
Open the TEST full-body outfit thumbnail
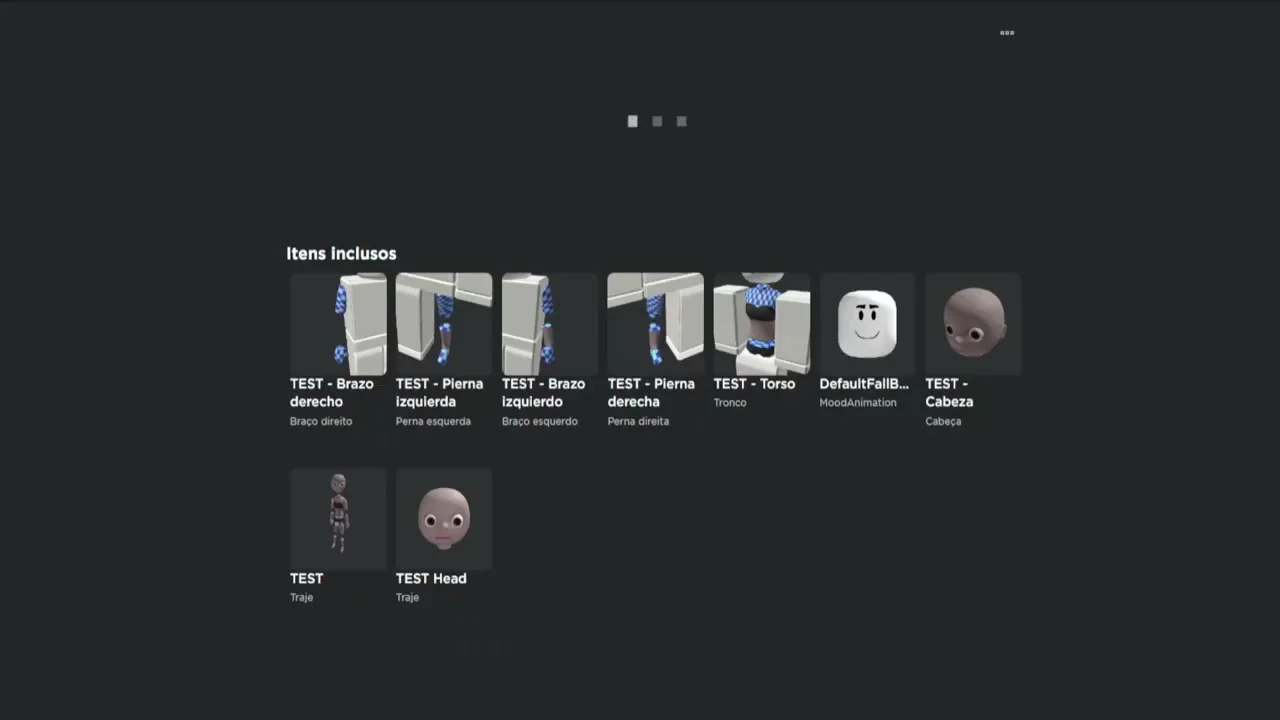pyautogui.click(x=338, y=519)
